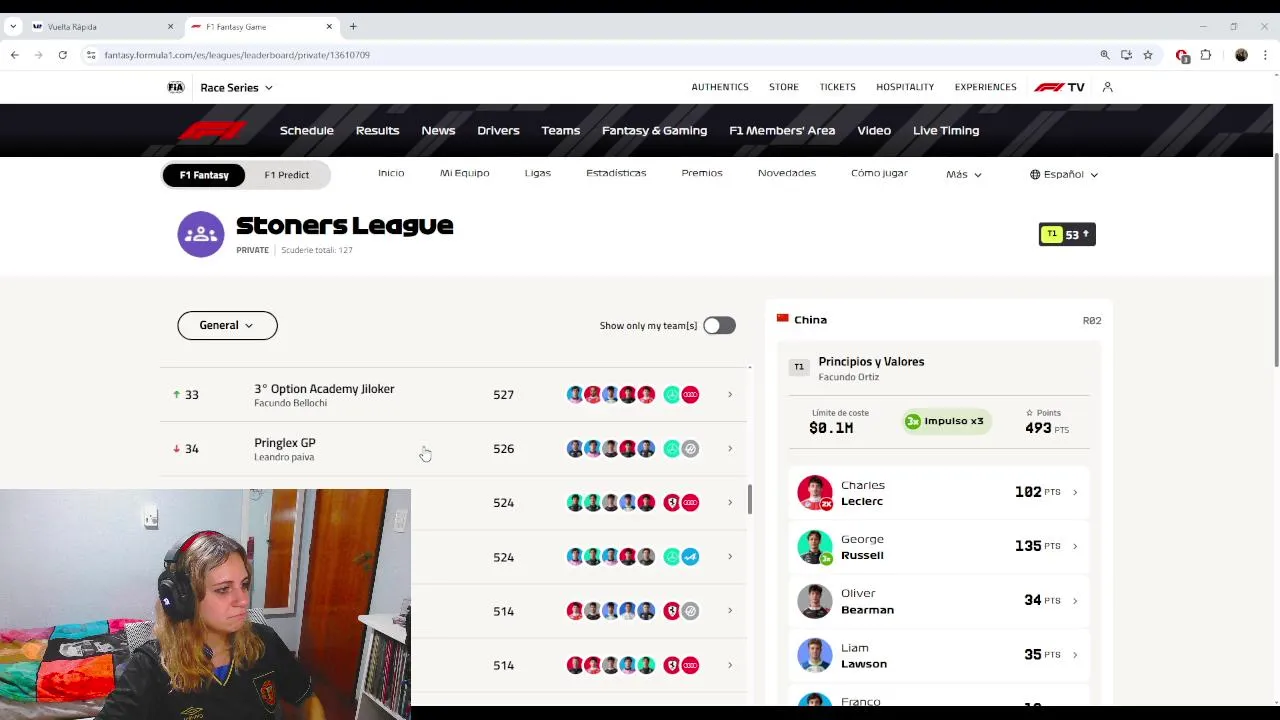Expand Liam Lawson points details chevron
Screen dimensions: 1280x720
tap(1075, 655)
